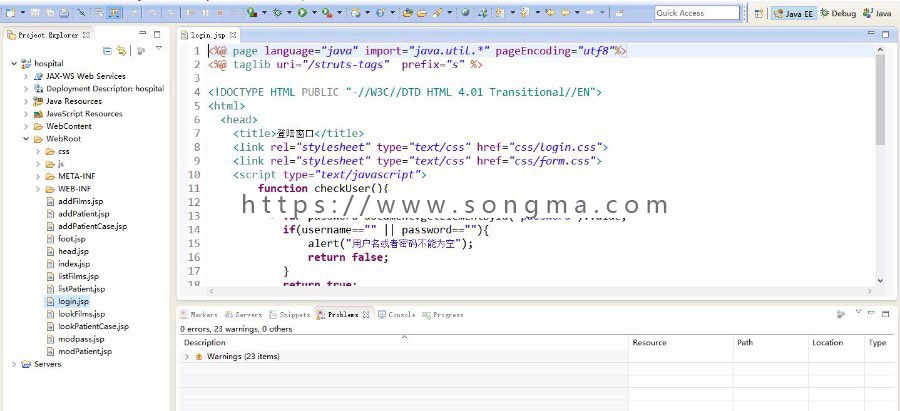
Task: Click the Back navigation yellow arrow
Action: tap(566, 12)
